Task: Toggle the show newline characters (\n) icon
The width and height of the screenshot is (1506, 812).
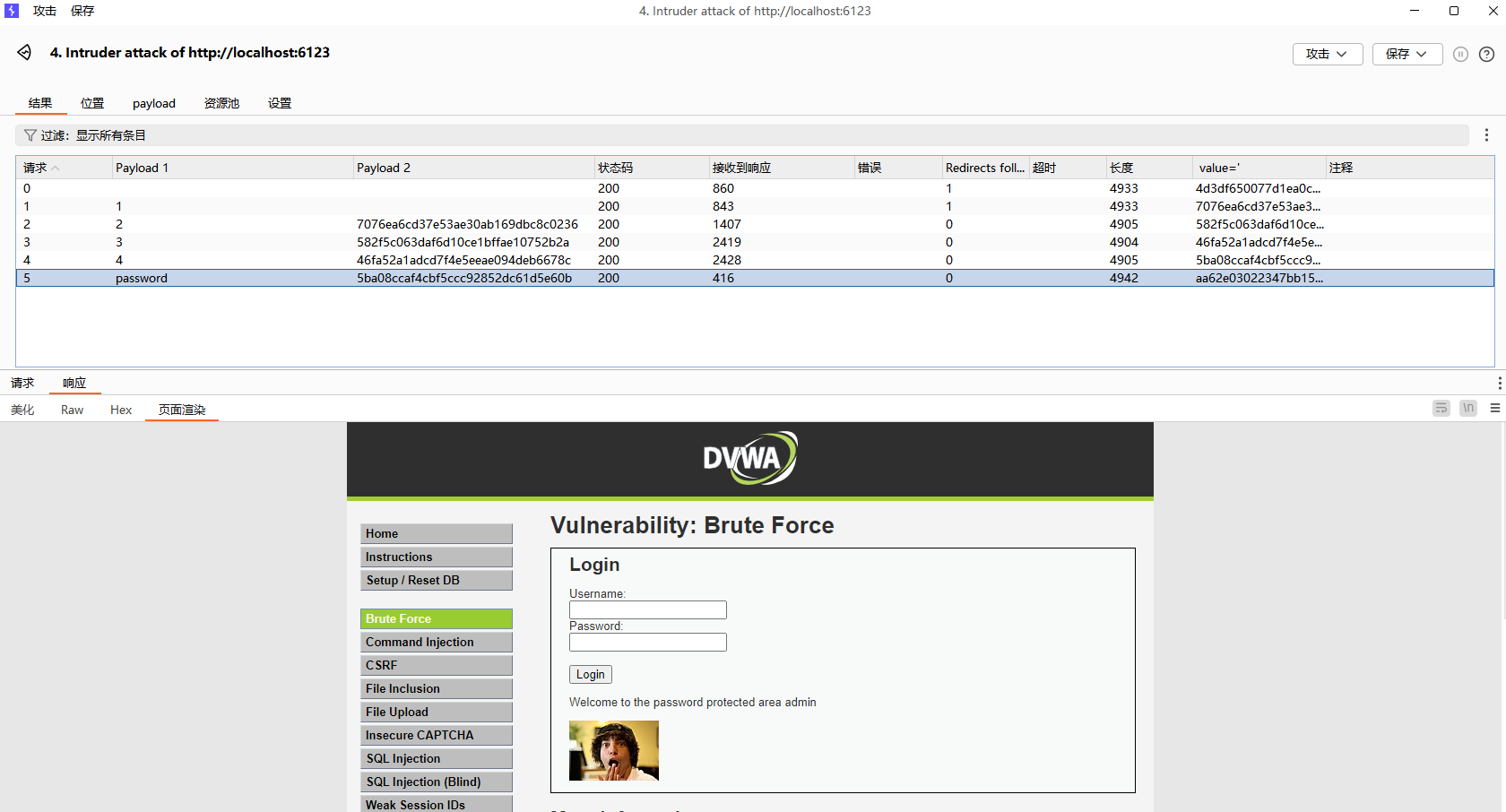Action: pyautogui.click(x=1468, y=408)
